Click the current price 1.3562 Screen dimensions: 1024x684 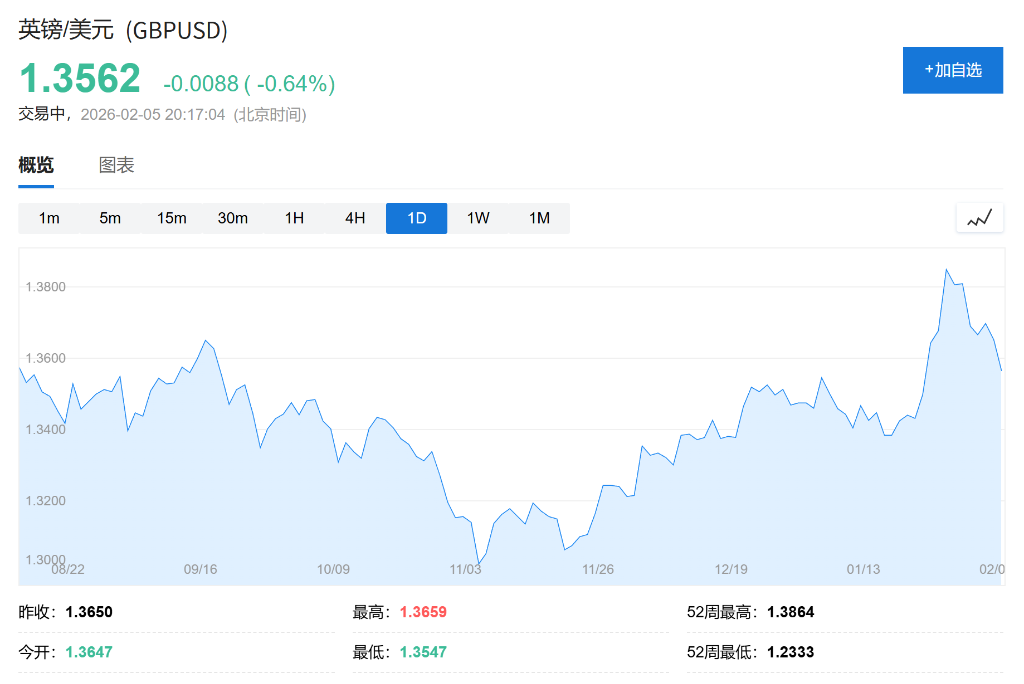(x=80, y=78)
